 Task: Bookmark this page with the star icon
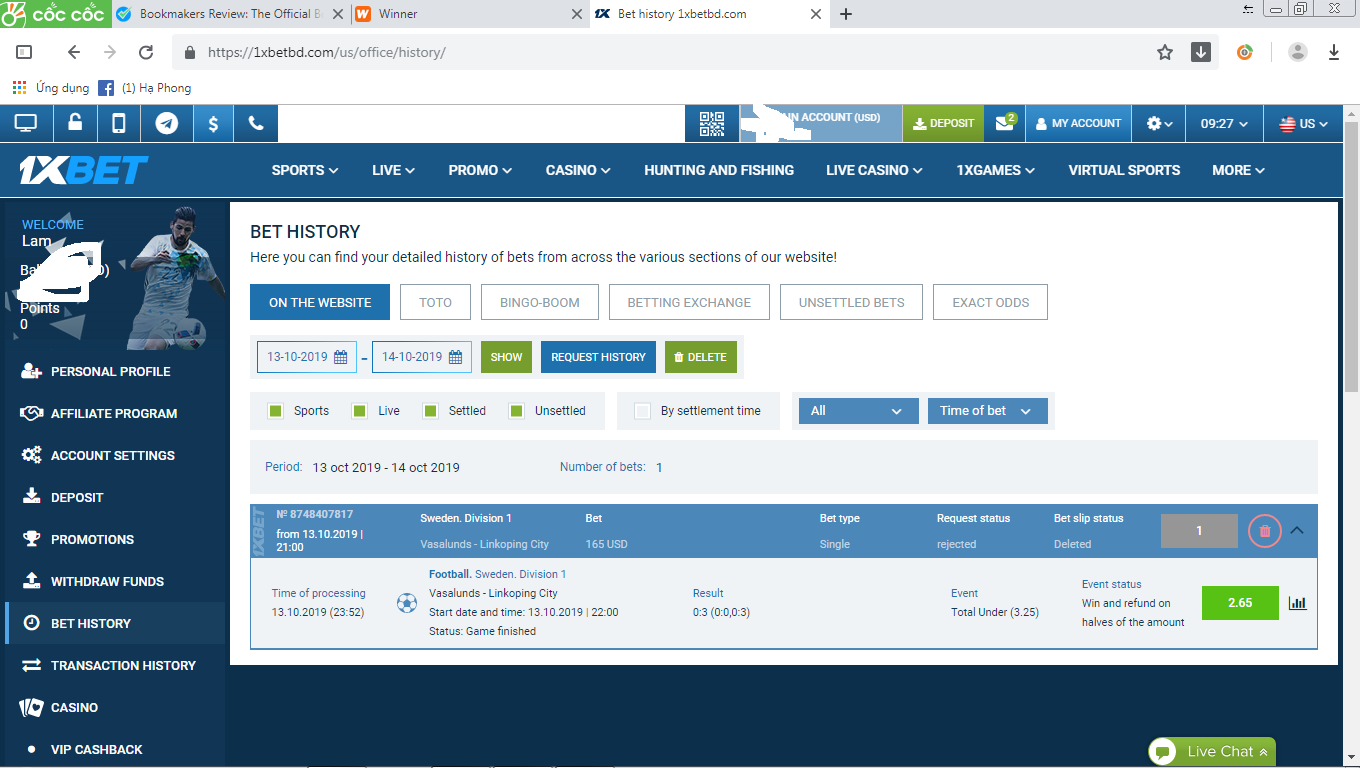[x=1165, y=52]
